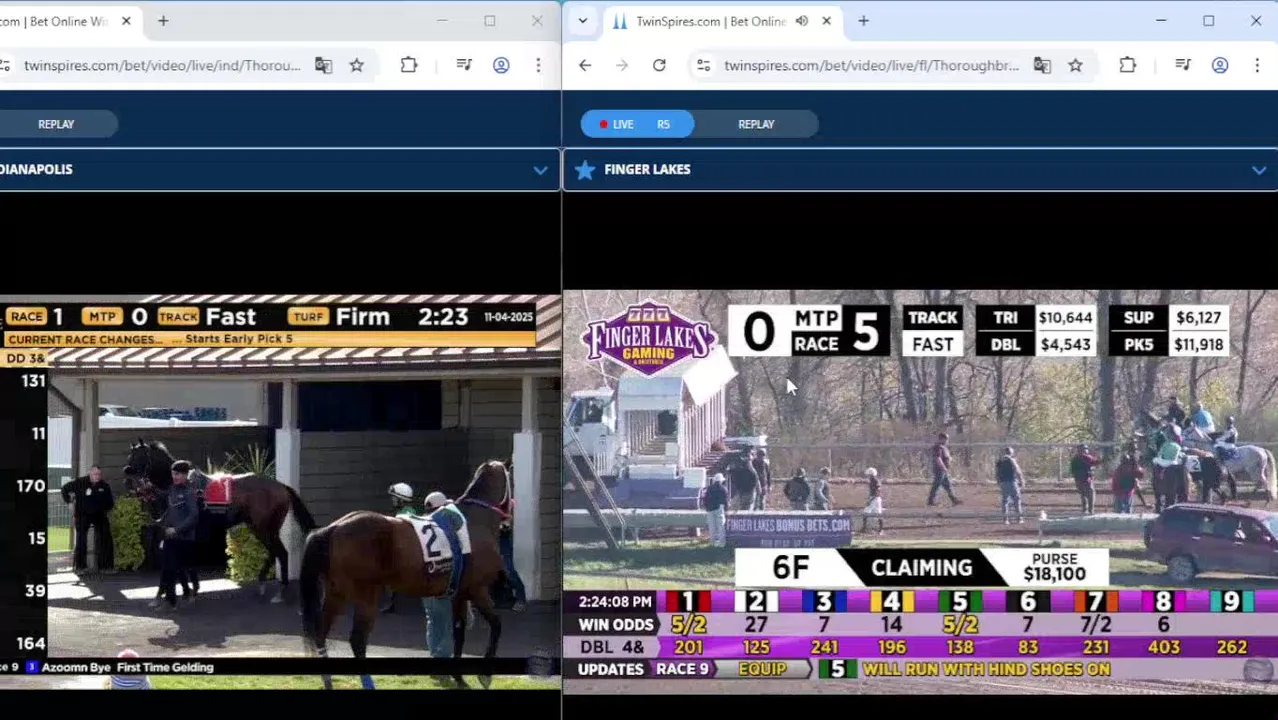Open new tab in right browser window
1278x720 pixels.
point(864,21)
